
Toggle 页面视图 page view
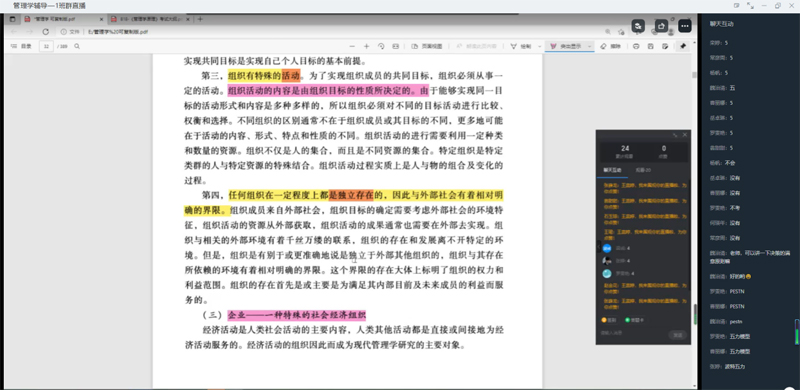click(423, 46)
